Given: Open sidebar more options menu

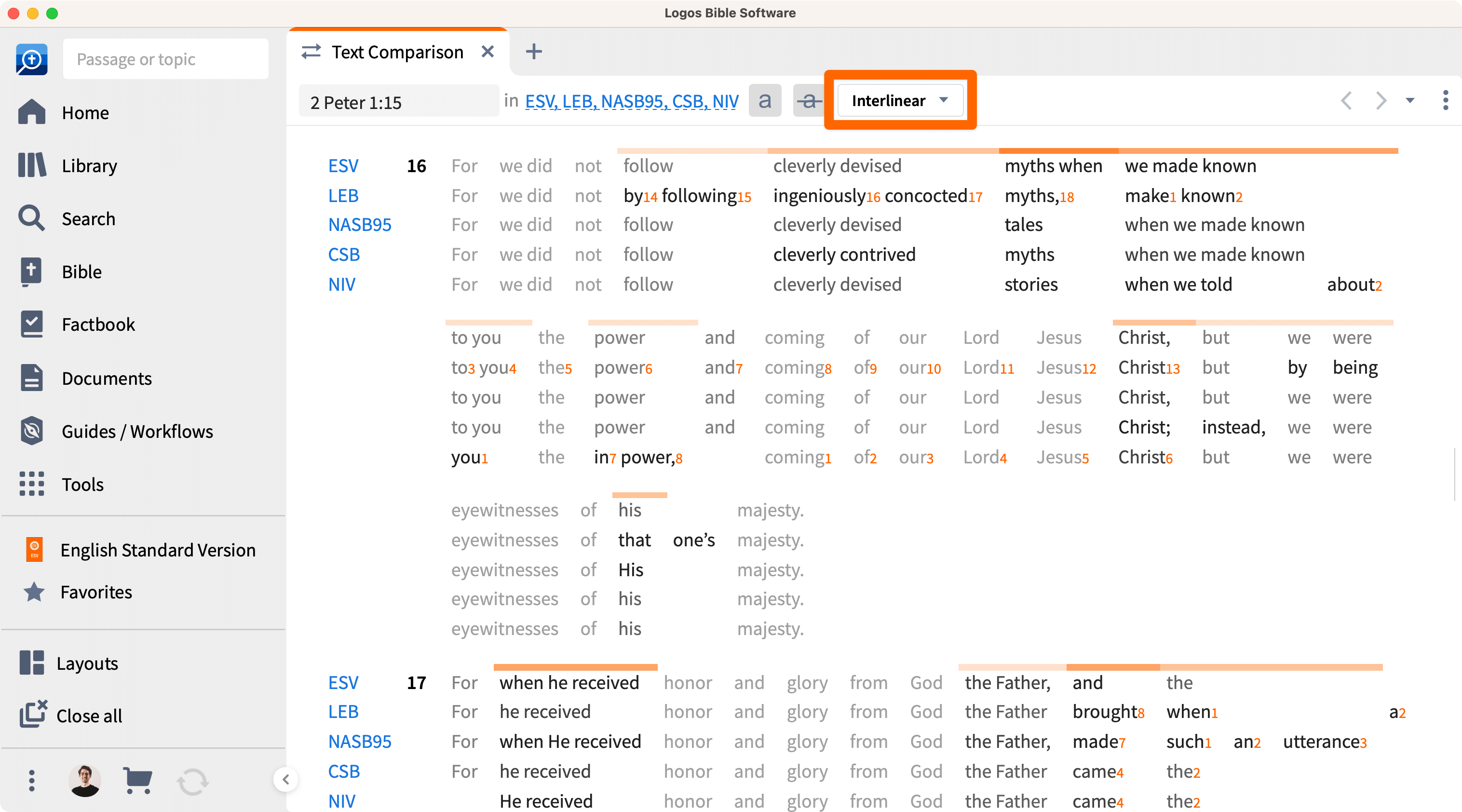Looking at the screenshot, I should (x=32, y=781).
